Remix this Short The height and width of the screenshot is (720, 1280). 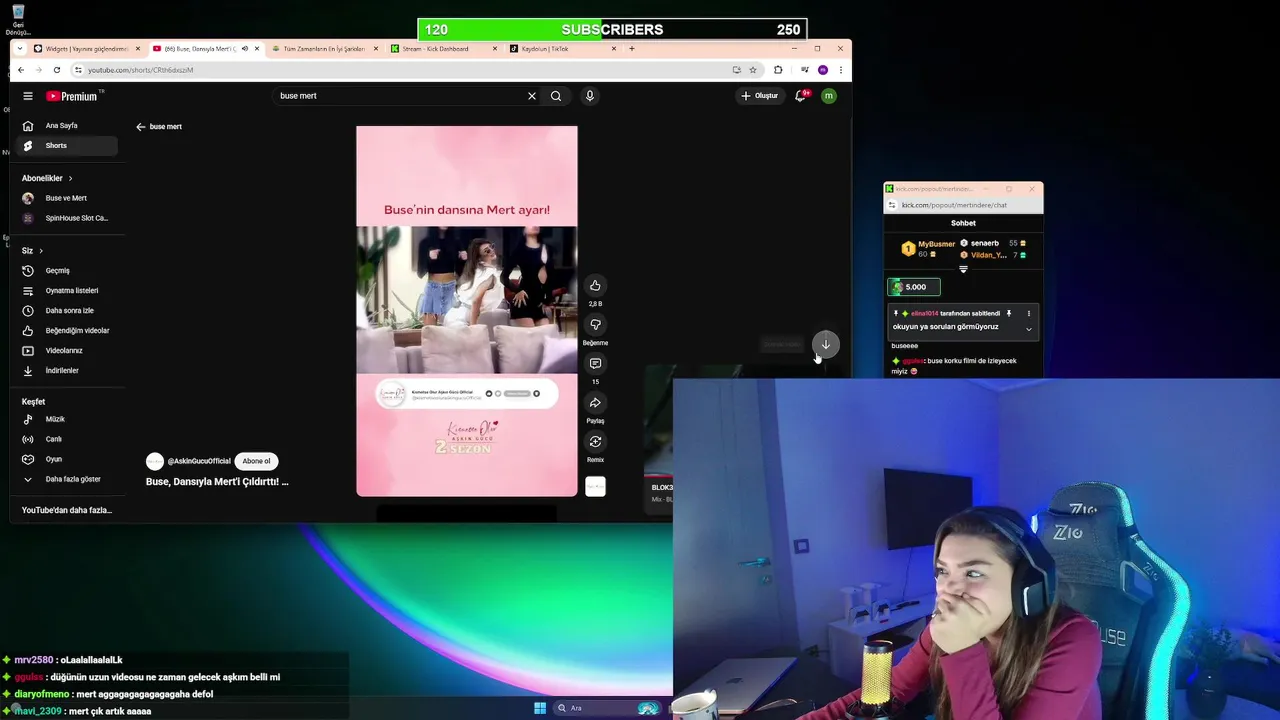(595, 442)
